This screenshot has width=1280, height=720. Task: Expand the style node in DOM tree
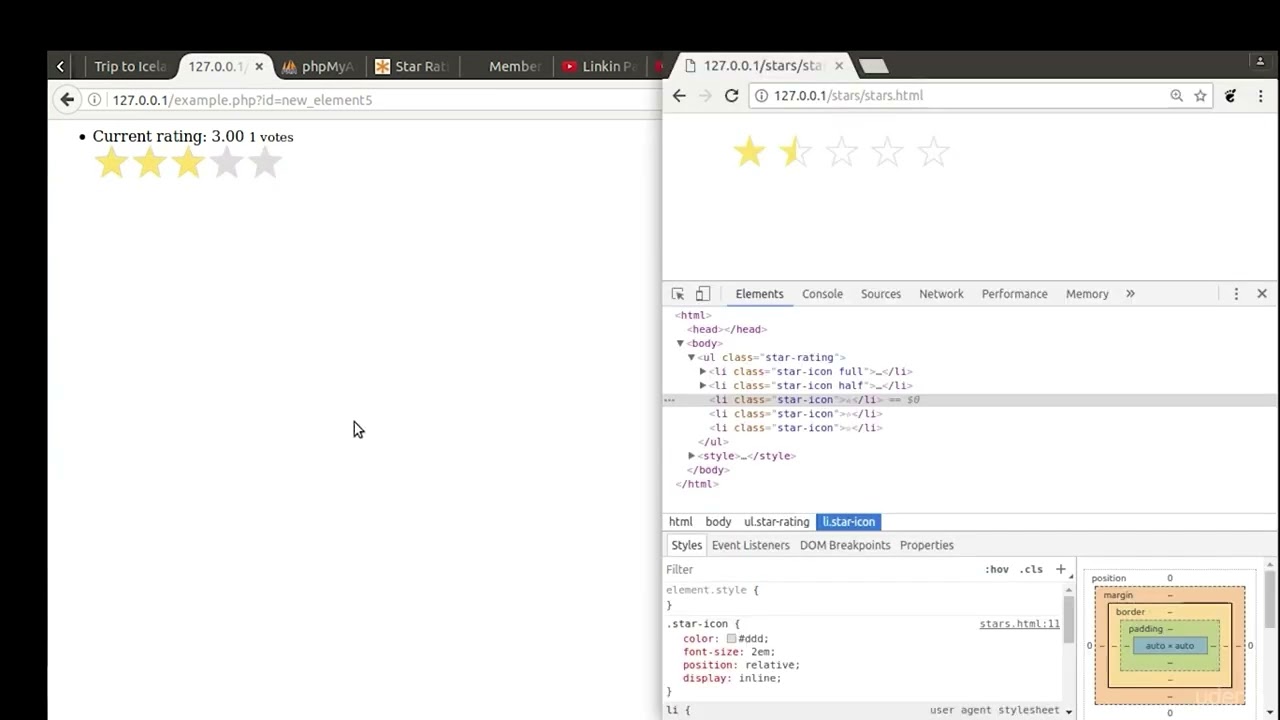click(691, 456)
